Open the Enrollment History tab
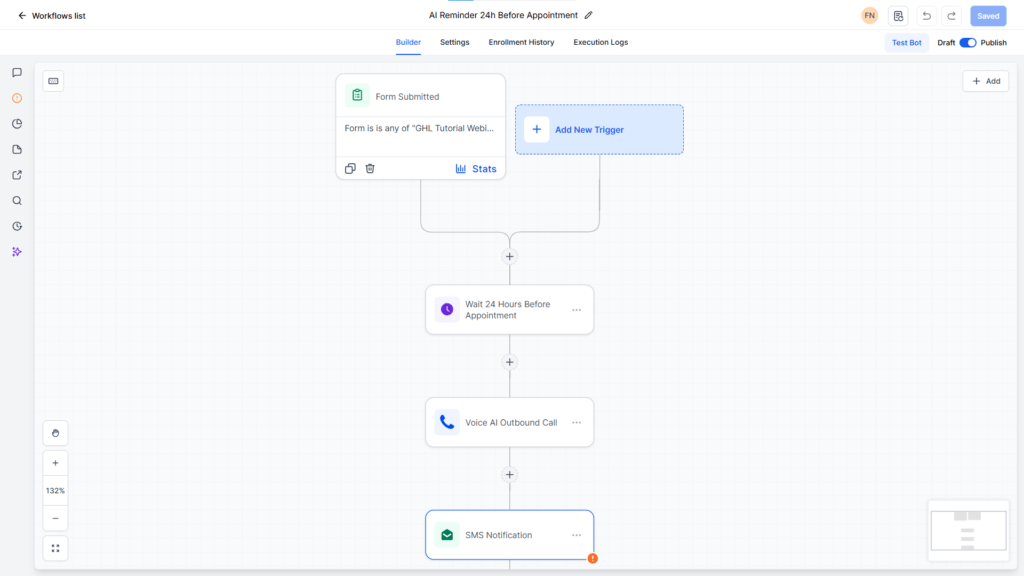 tap(521, 42)
